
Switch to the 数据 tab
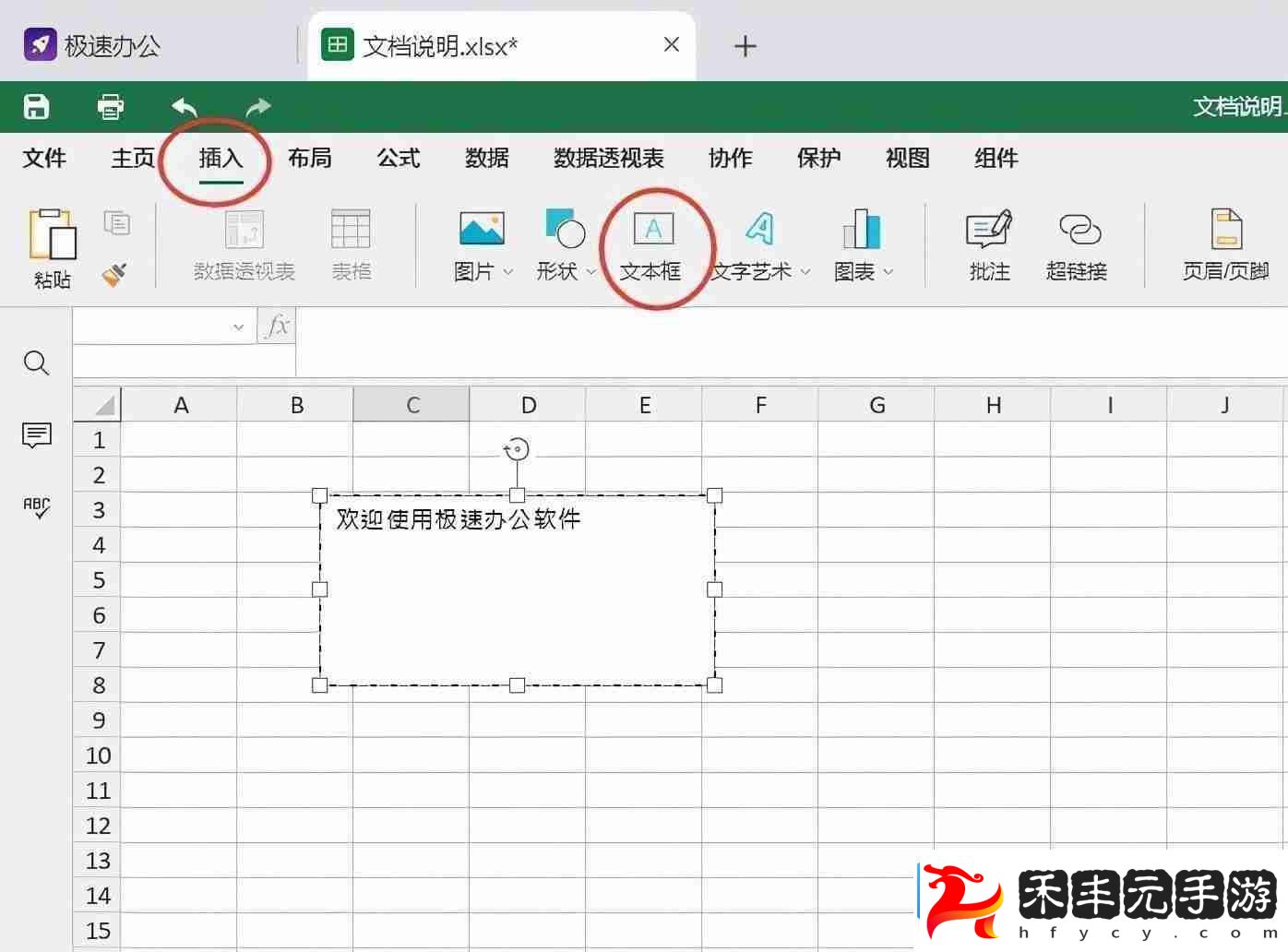click(487, 159)
